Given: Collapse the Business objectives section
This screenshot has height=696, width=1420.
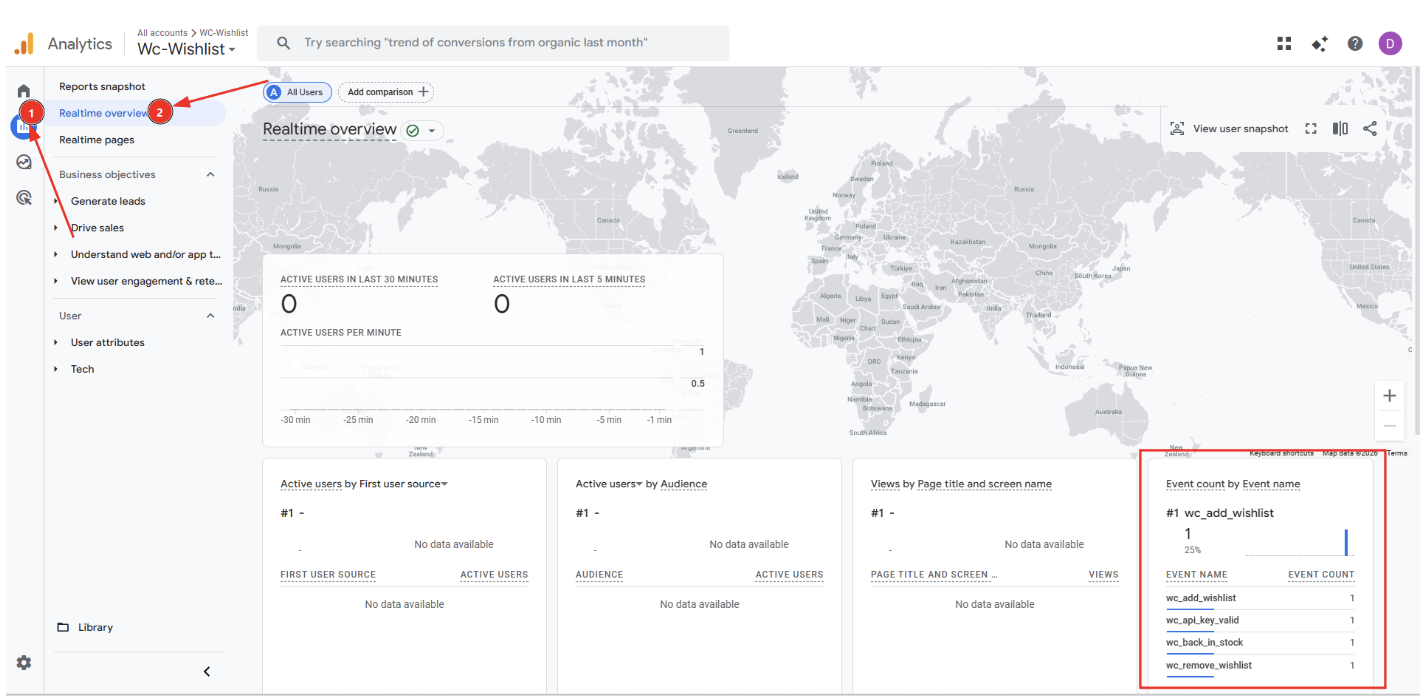Looking at the screenshot, I should (x=210, y=174).
